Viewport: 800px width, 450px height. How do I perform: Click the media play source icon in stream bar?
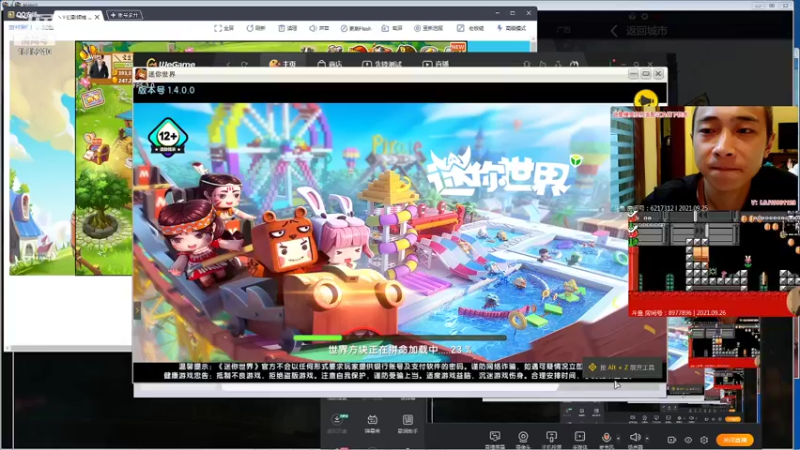coord(580,437)
